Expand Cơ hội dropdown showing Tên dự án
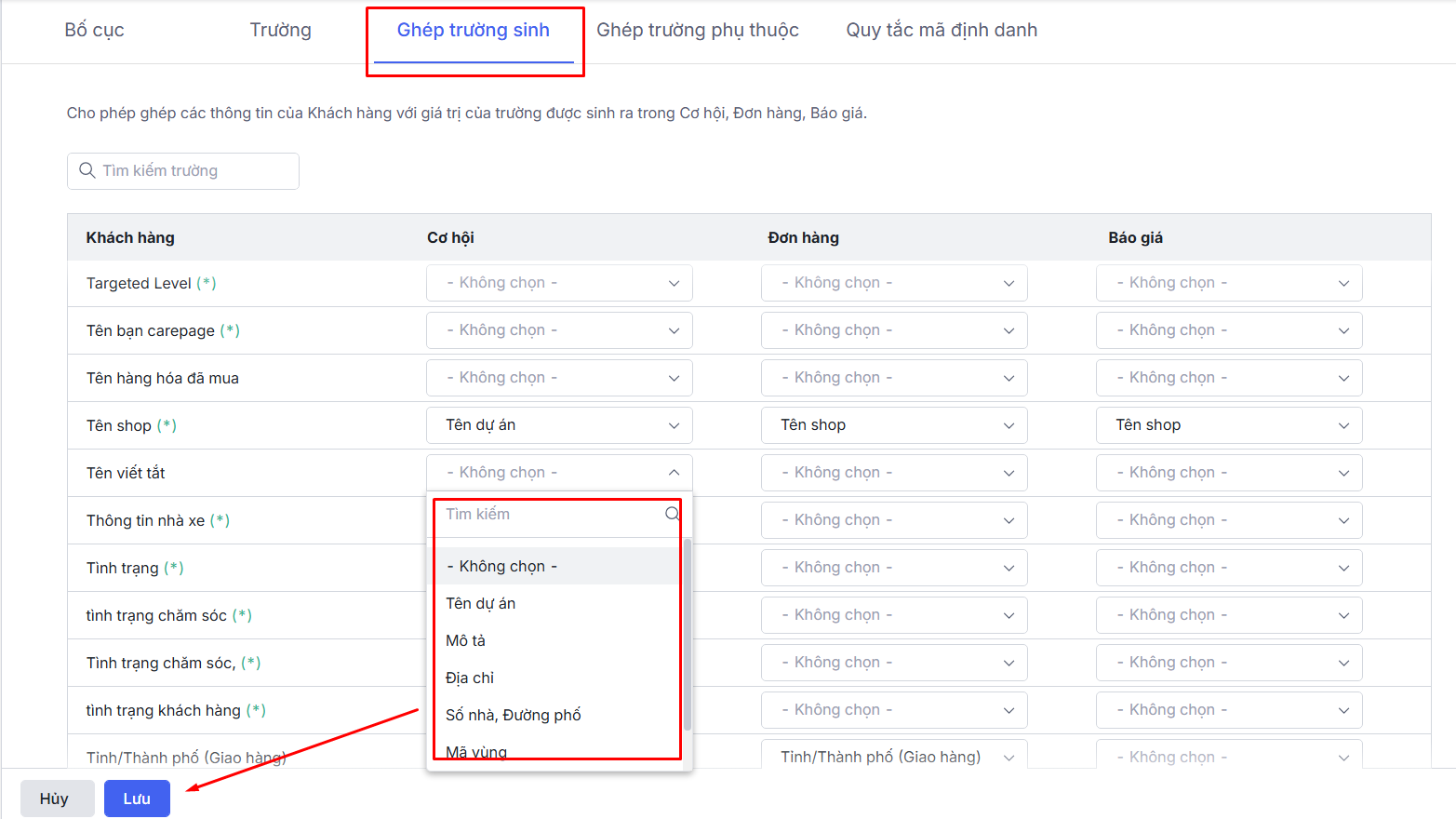Viewport: 1456px width, 819px height. point(559,425)
